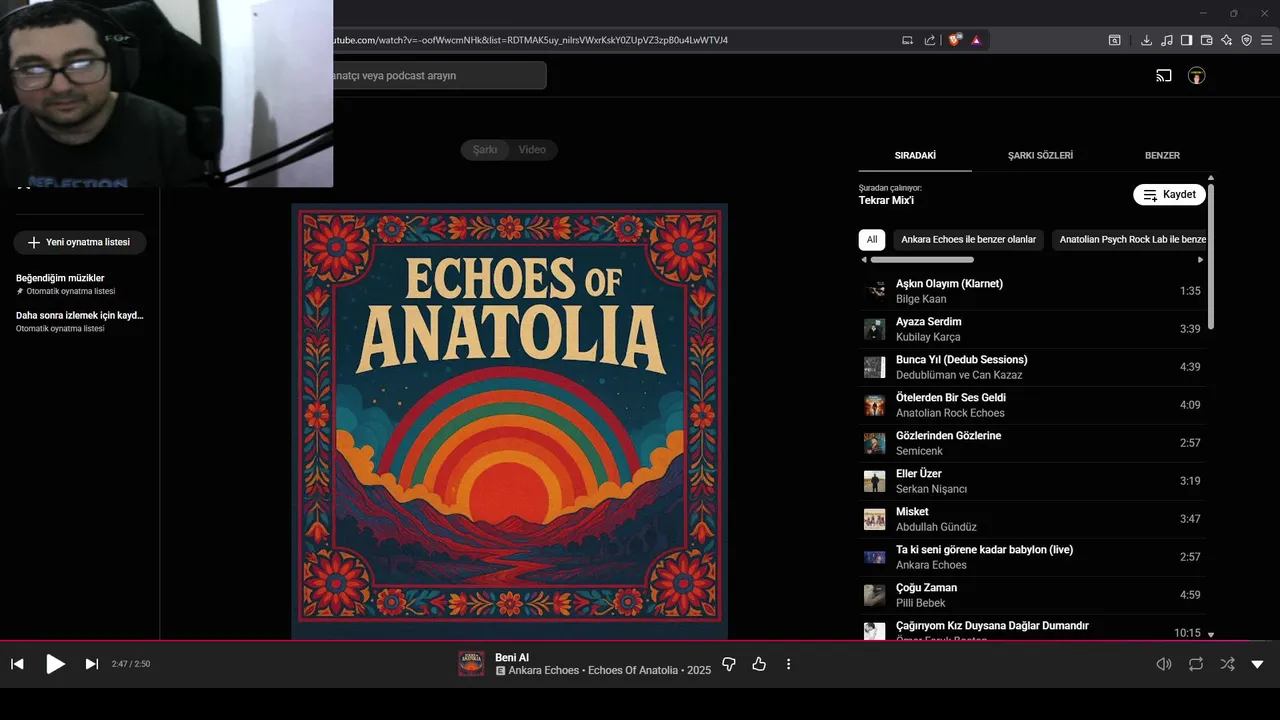Open the account avatar menu
Image resolution: width=1280 pixels, height=720 pixels.
click(1196, 75)
